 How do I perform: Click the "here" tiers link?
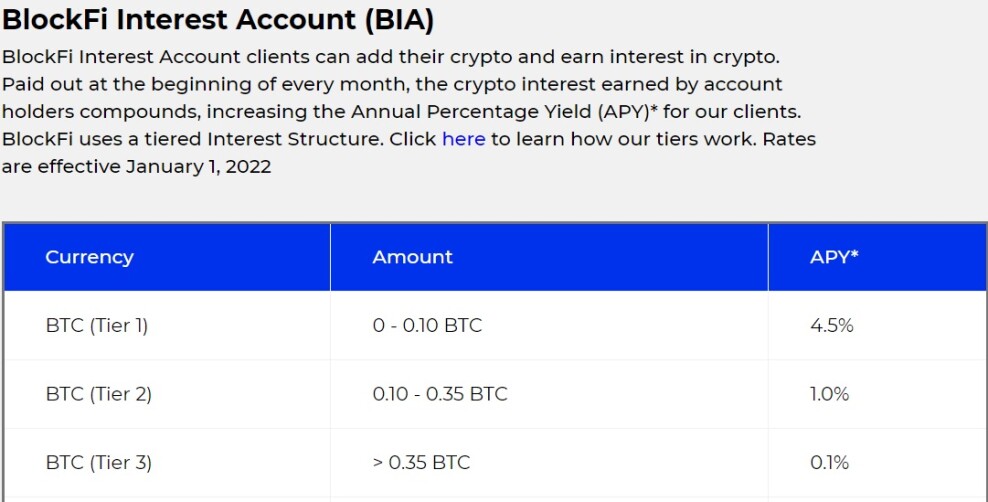point(464,139)
